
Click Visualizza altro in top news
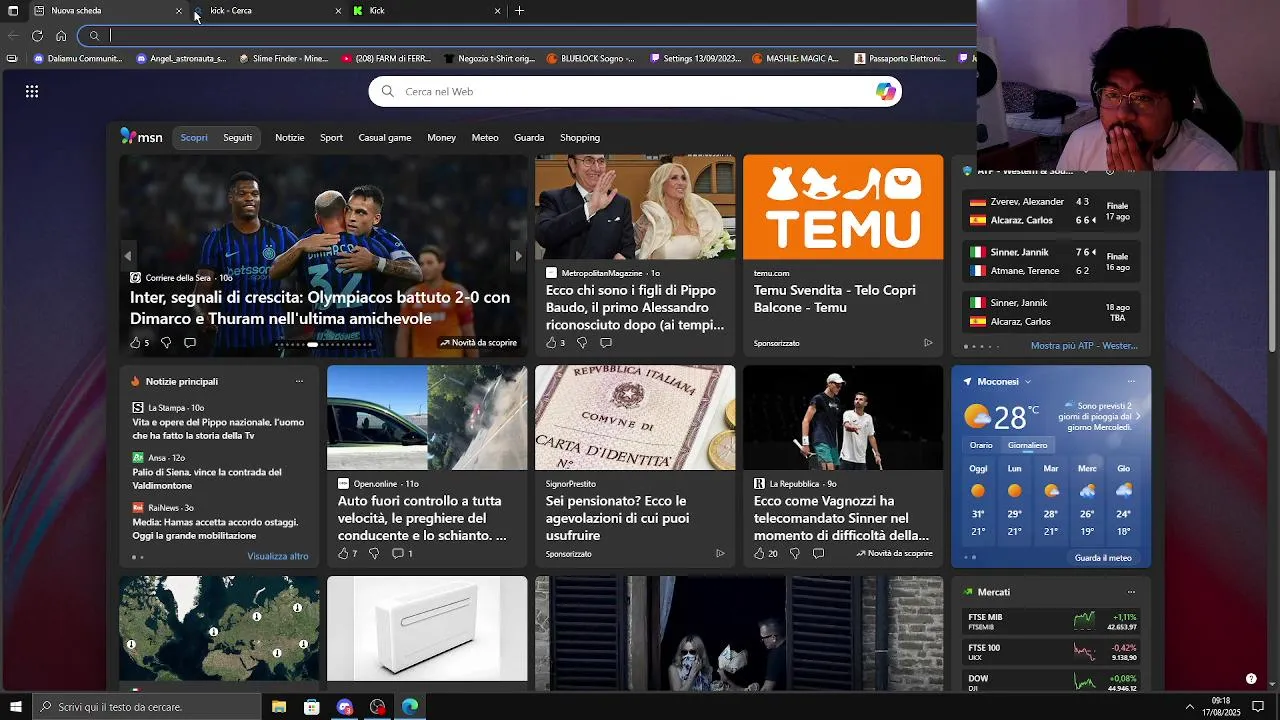pyautogui.click(x=278, y=556)
